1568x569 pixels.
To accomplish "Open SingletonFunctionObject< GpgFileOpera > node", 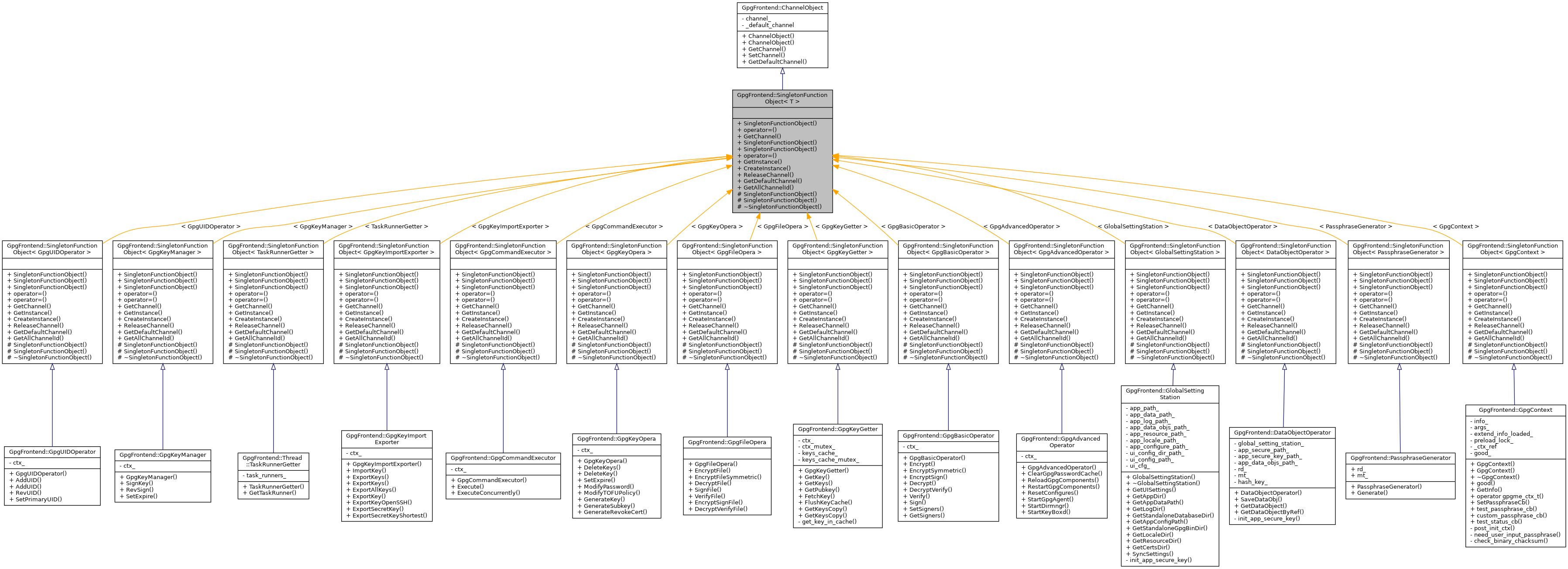I will pyautogui.click(x=727, y=302).
